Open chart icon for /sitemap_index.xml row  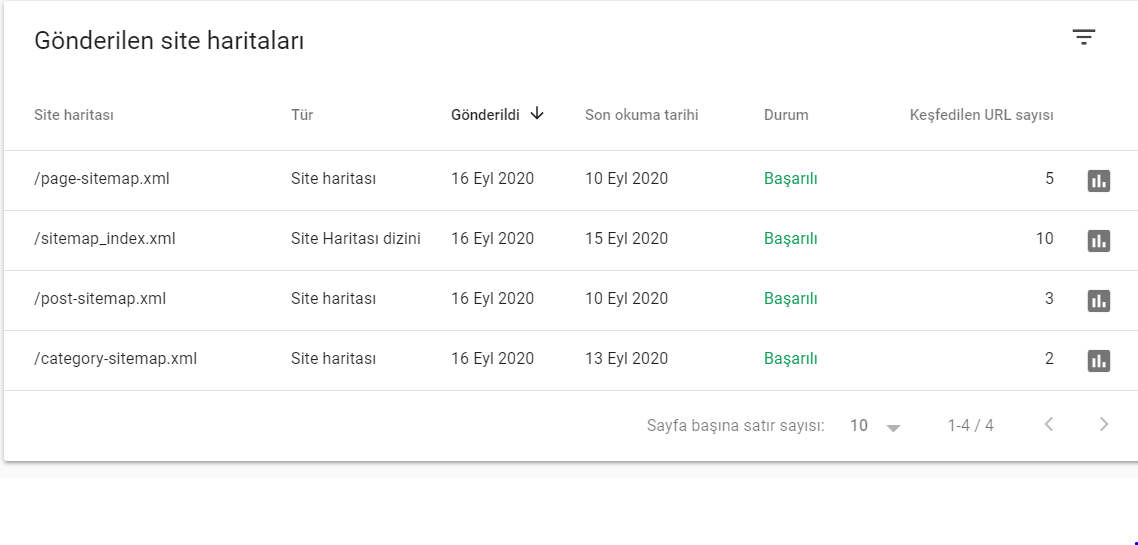tap(1099, 240)
